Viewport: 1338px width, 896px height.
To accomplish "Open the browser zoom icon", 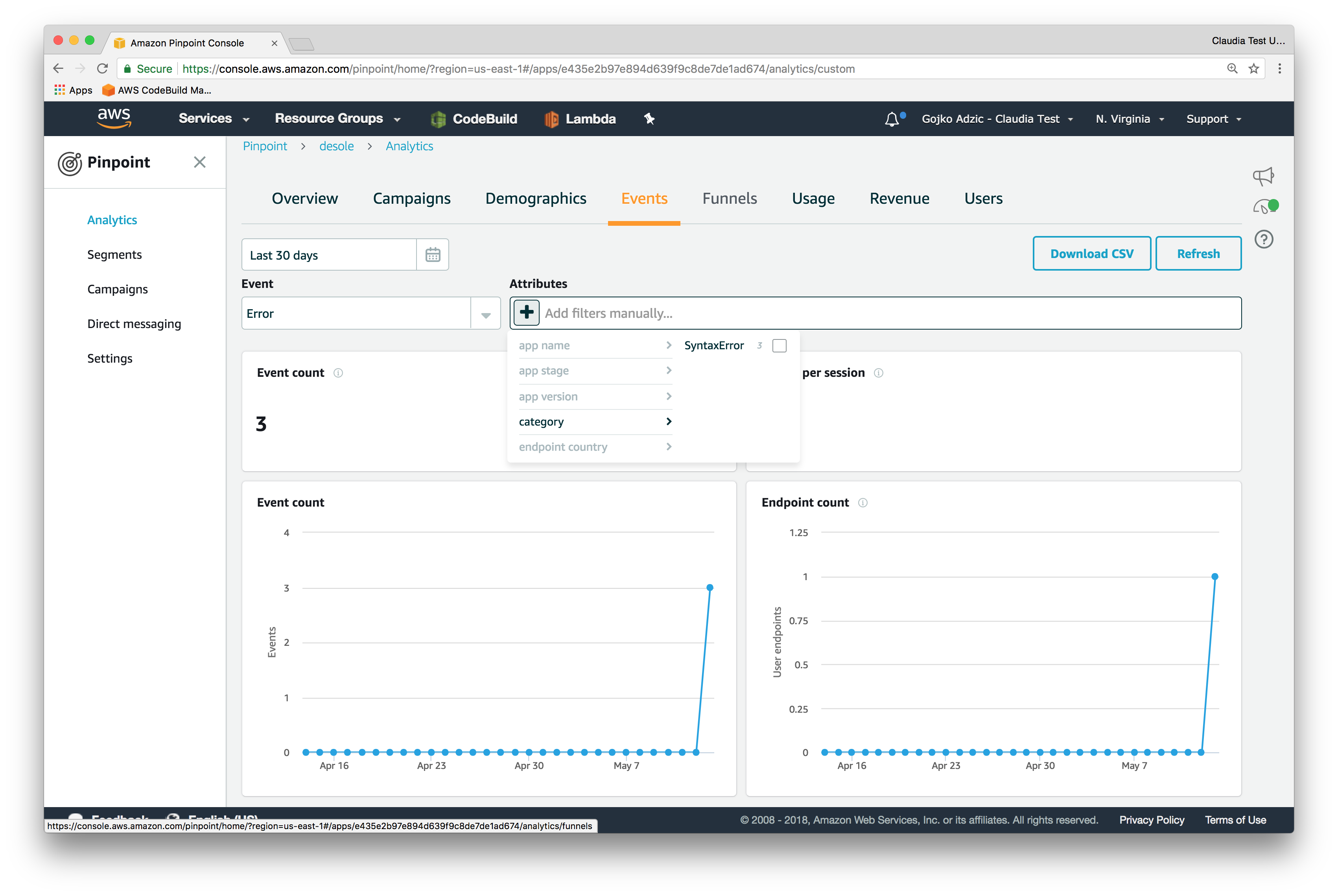I will coord(1232,68).
